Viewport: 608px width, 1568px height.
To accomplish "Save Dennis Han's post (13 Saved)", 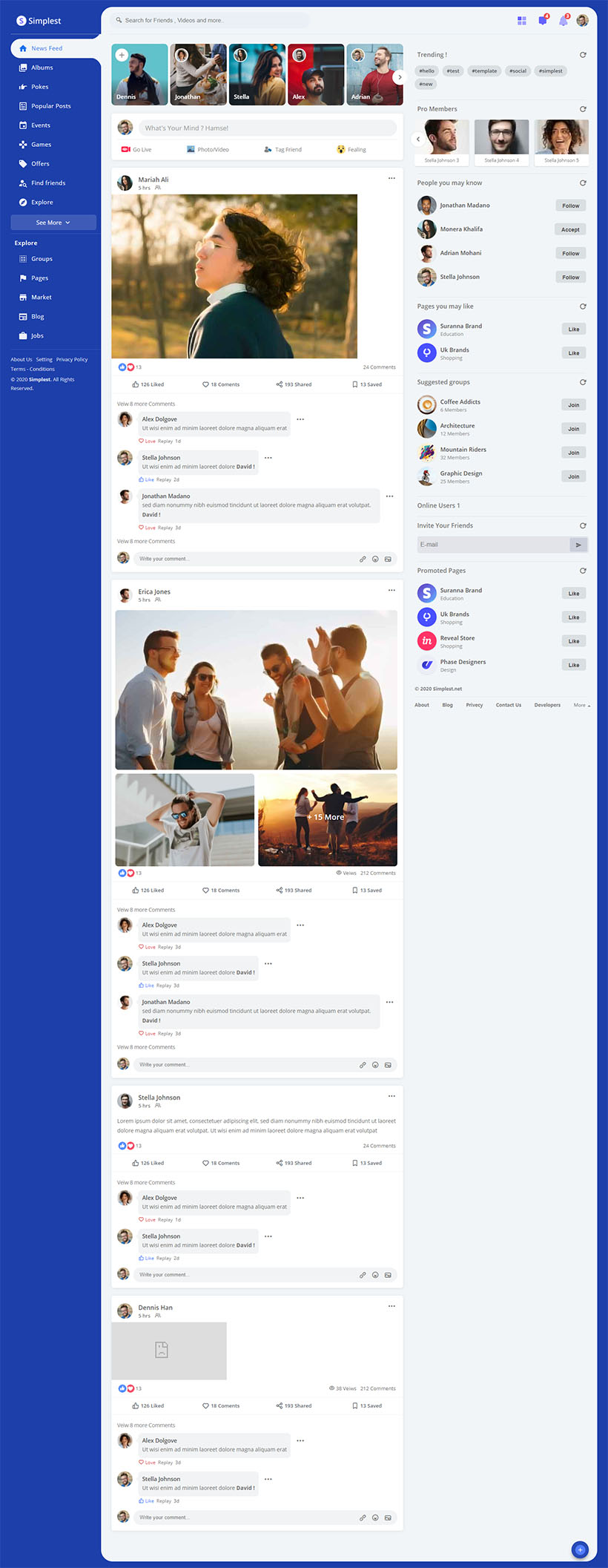I will 367,1405.
